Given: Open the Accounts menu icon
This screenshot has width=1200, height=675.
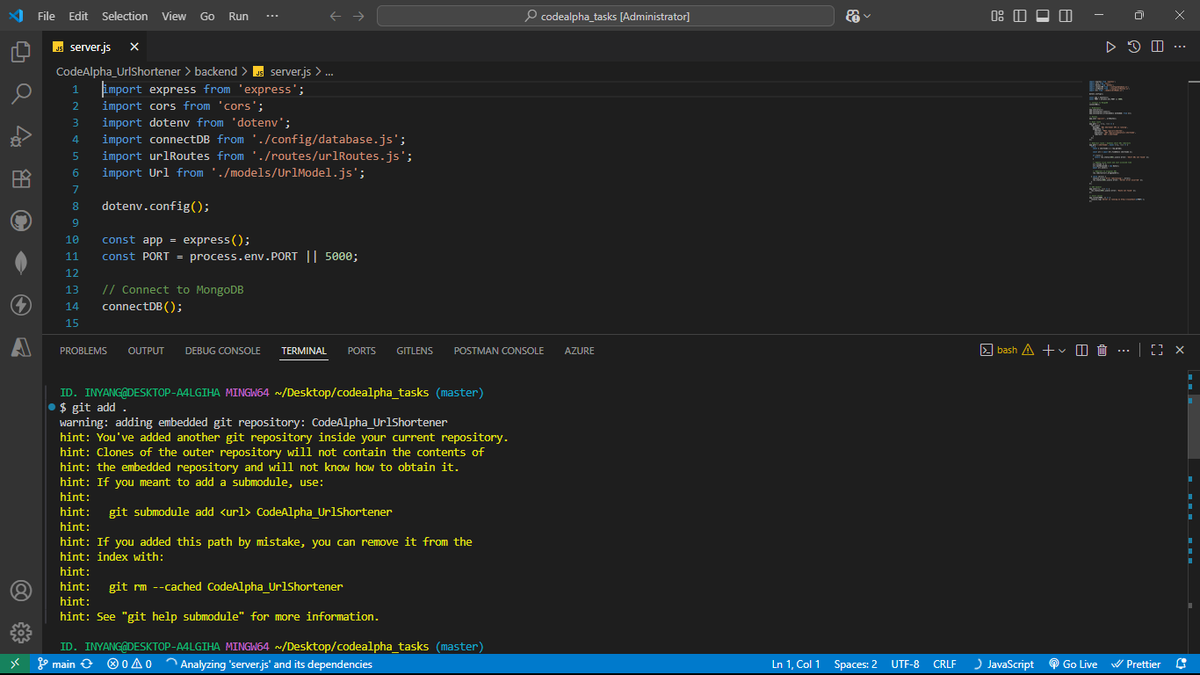Looking at the screenshot, I should [21, 590].
